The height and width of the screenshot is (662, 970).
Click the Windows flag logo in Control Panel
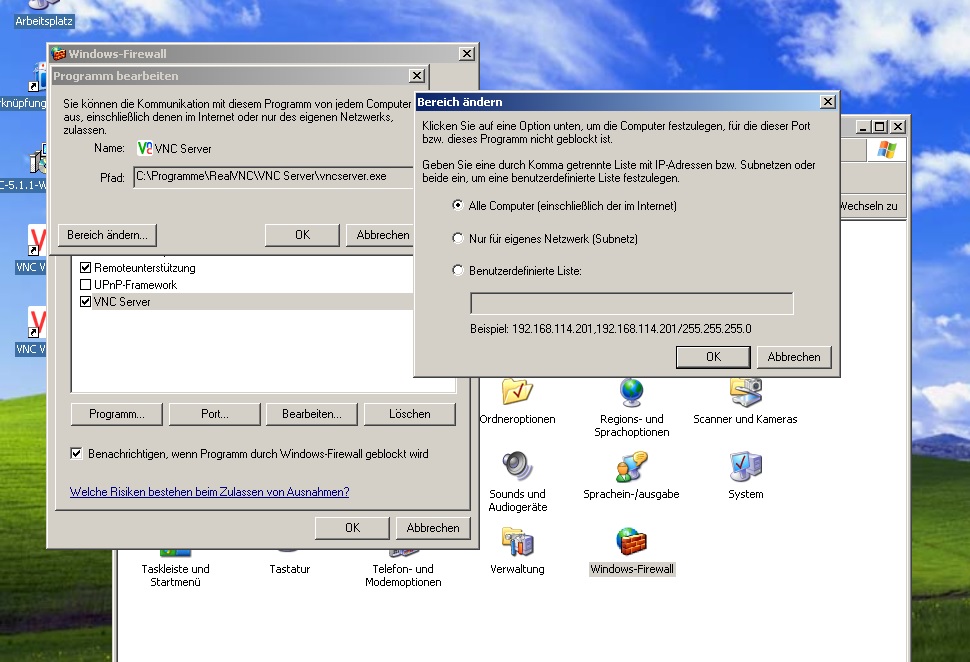tap(886, 149)
